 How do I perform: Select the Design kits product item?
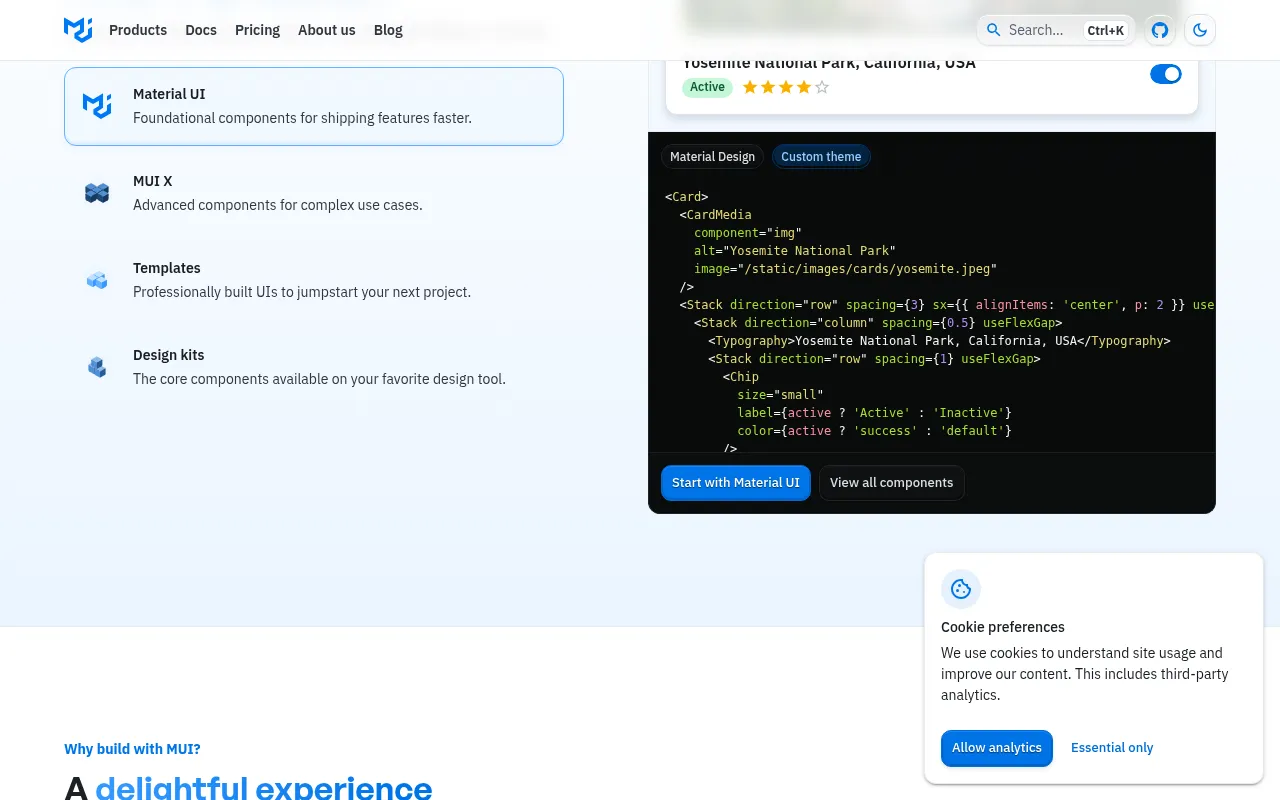314,367
